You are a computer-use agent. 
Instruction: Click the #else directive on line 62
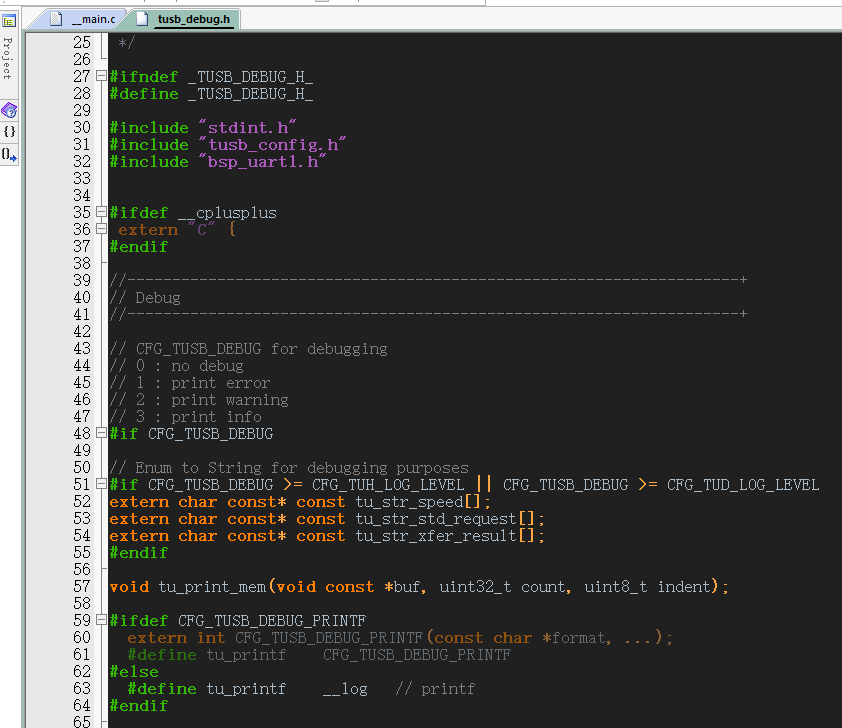[x=134, y=672]
